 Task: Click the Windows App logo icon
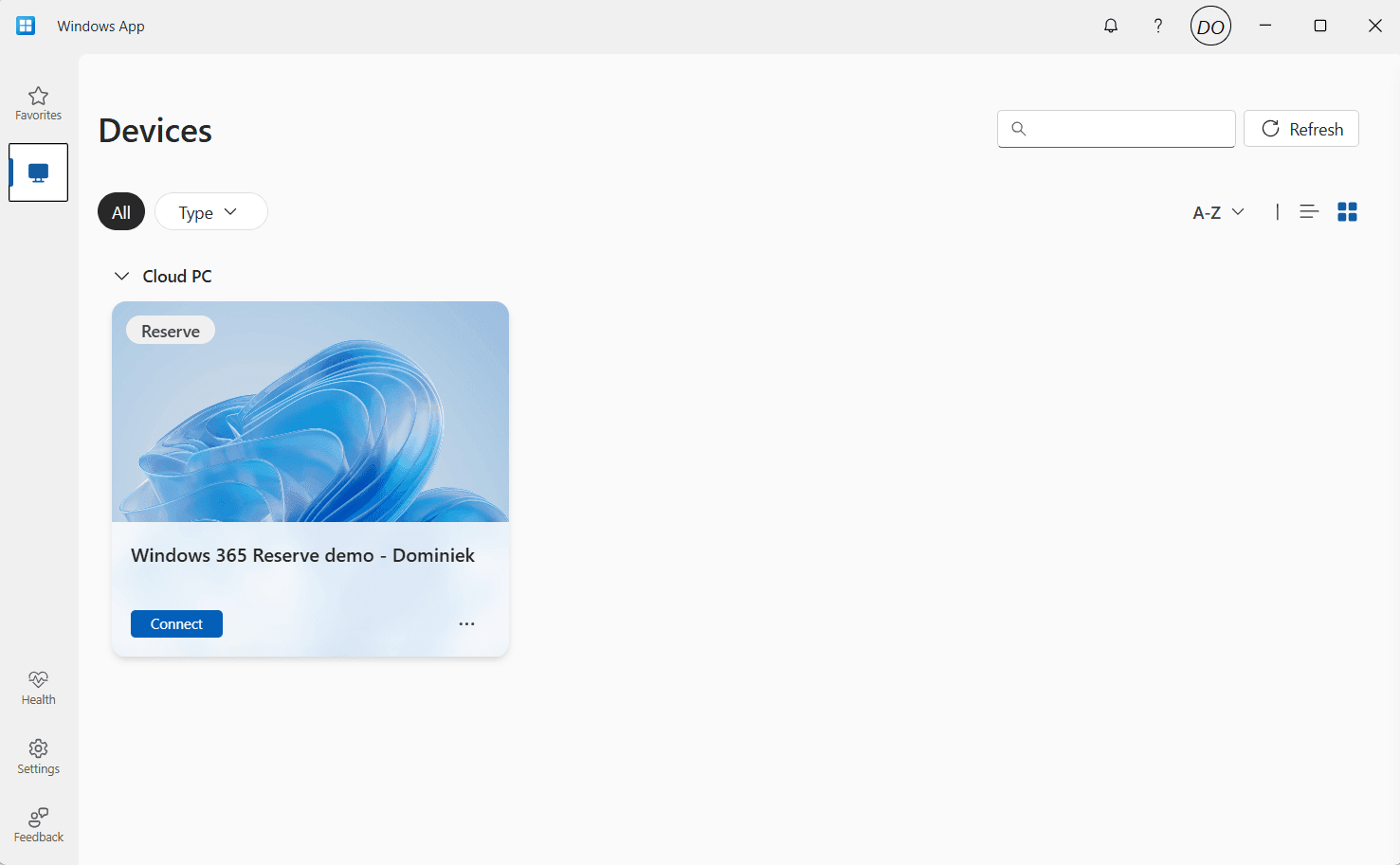click(x=26, y=26)
